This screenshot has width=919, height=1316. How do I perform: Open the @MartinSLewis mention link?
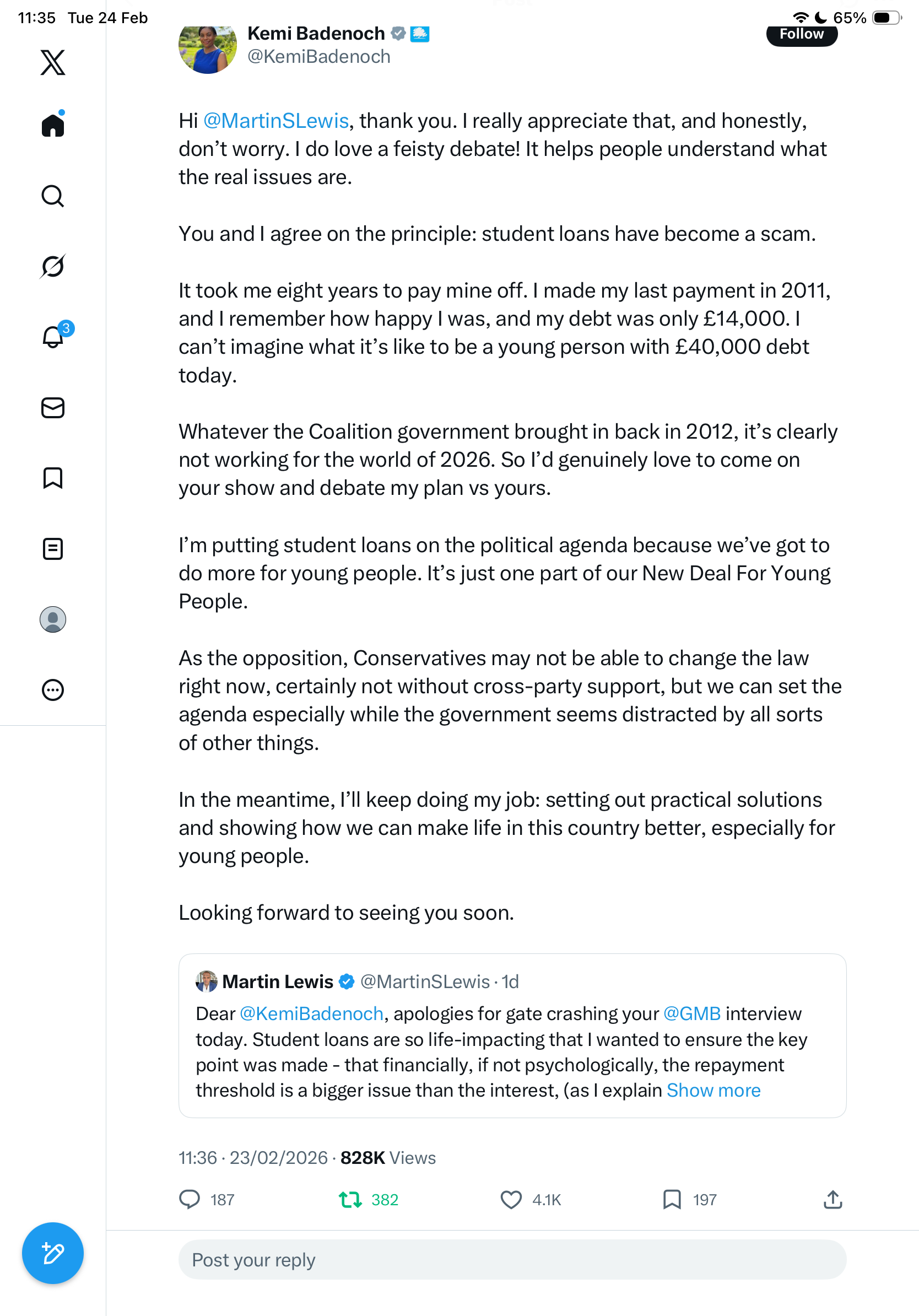(x=276, y=121)
